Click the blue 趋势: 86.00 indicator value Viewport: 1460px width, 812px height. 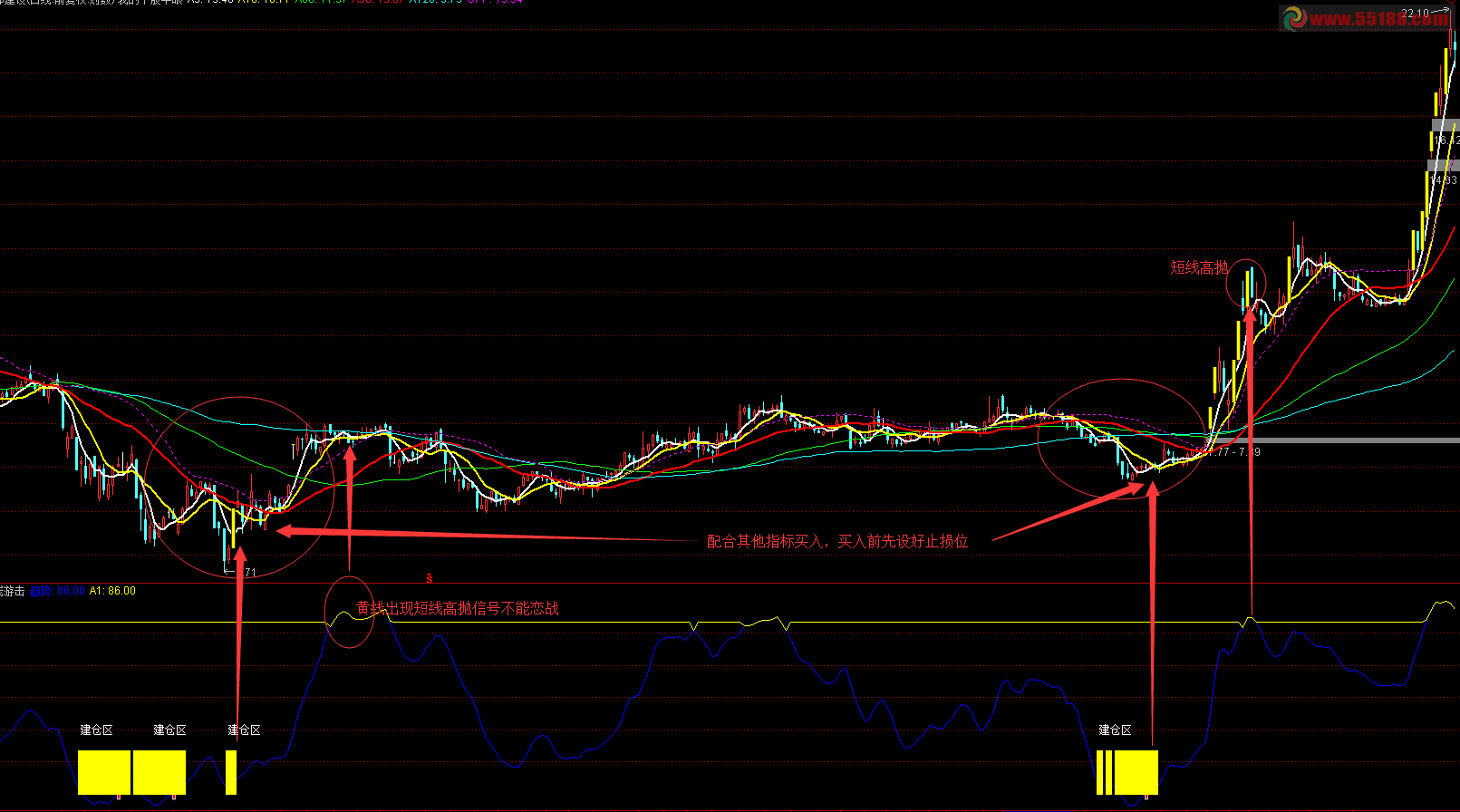(57, 591)
